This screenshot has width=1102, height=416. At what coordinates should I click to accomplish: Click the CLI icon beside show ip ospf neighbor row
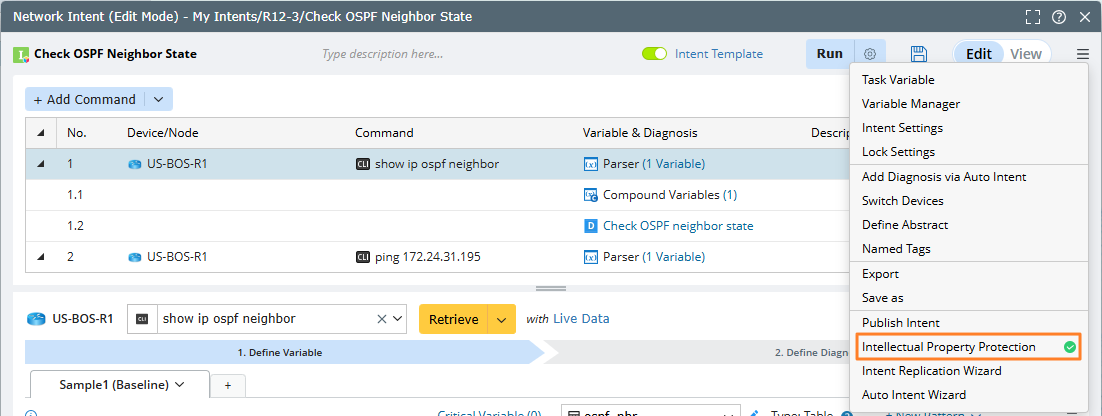coord(363,164)
